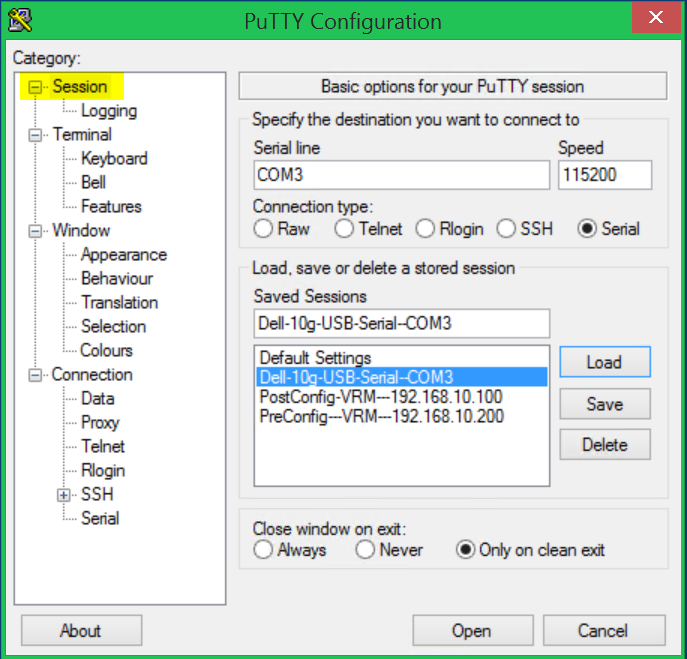Image resolution: width=687 pixels, height=659 pixels.
Task: Select PreConfig---VRM---192.168.10.200 session
Action: coord(401,416)
